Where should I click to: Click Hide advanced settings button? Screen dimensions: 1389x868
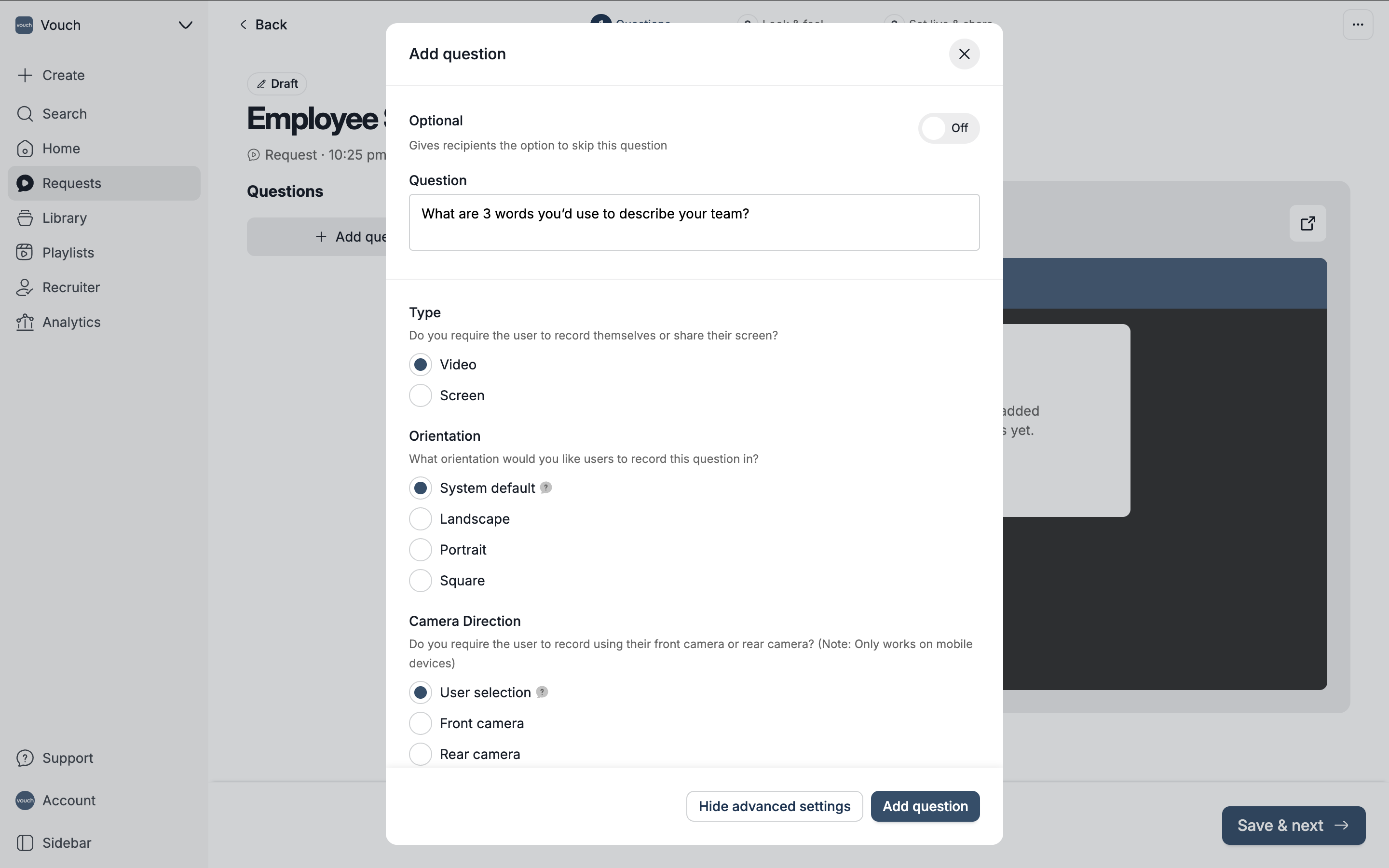(774, 806)
